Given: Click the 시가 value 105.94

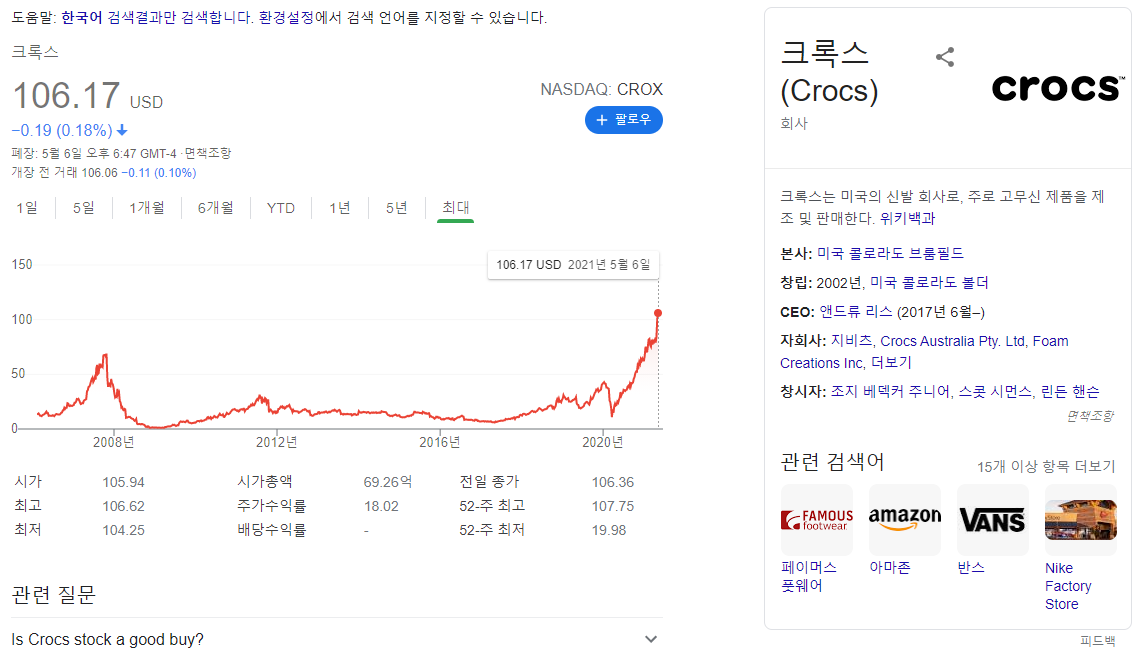Looking at the screenshot, I should click(x=123, y=482).
